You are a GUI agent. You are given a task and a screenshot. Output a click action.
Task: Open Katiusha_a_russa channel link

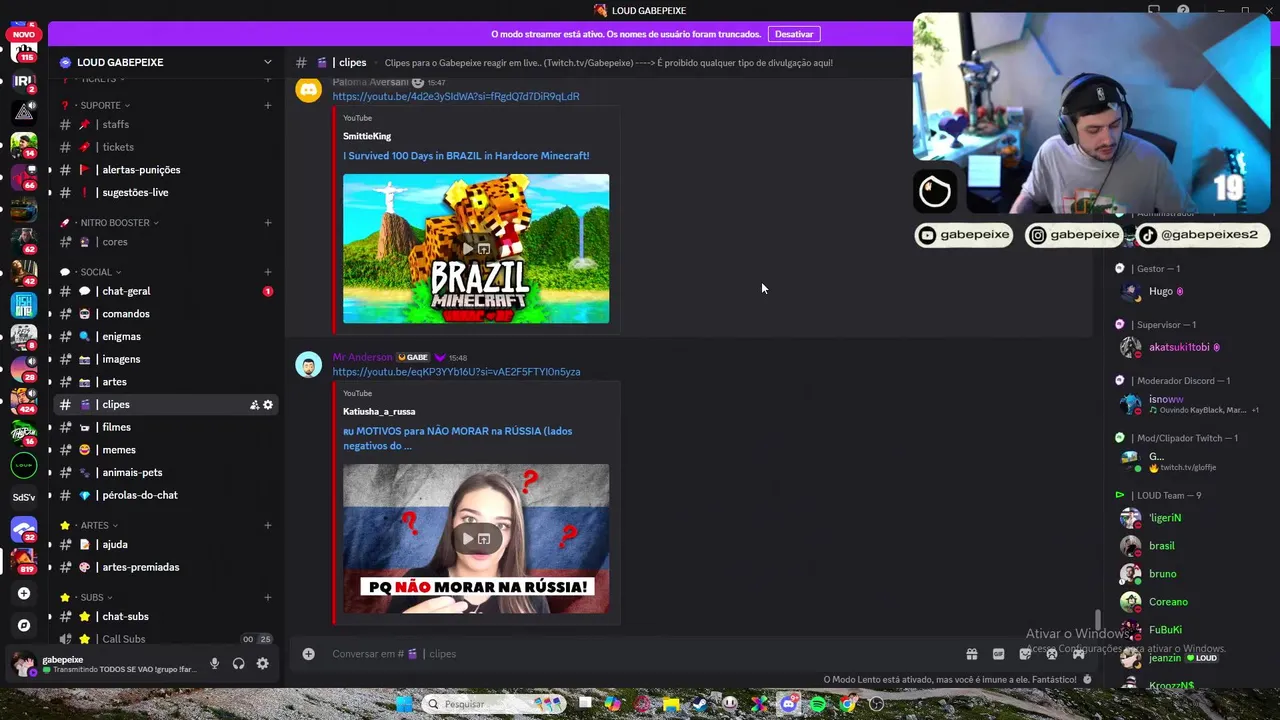click(x=379, y=411)
